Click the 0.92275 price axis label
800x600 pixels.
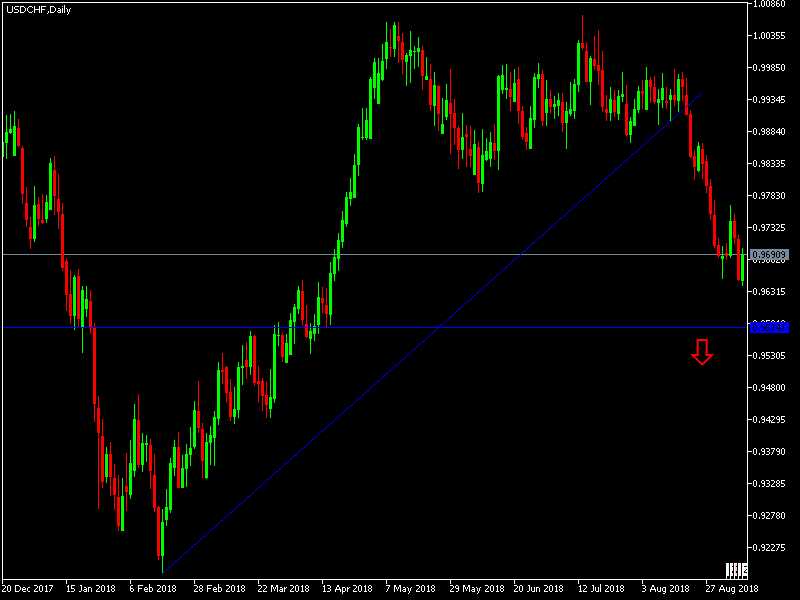(769, 547)
